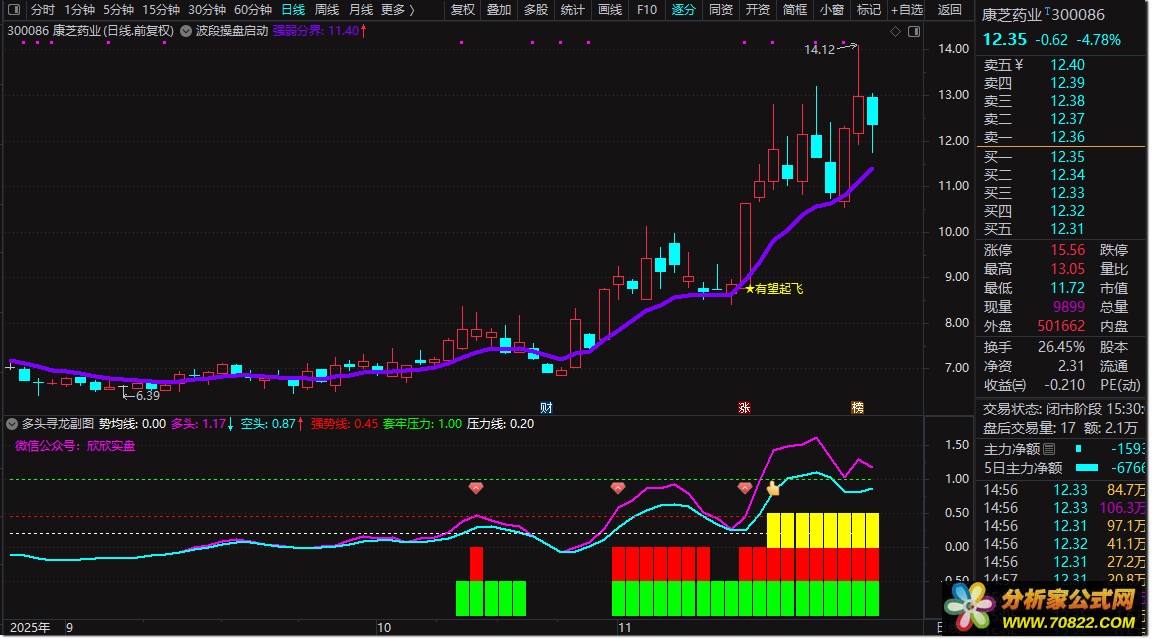The image size is (1152, 639).
Task: Click the 同资 toolbar button
Action: 721,10
